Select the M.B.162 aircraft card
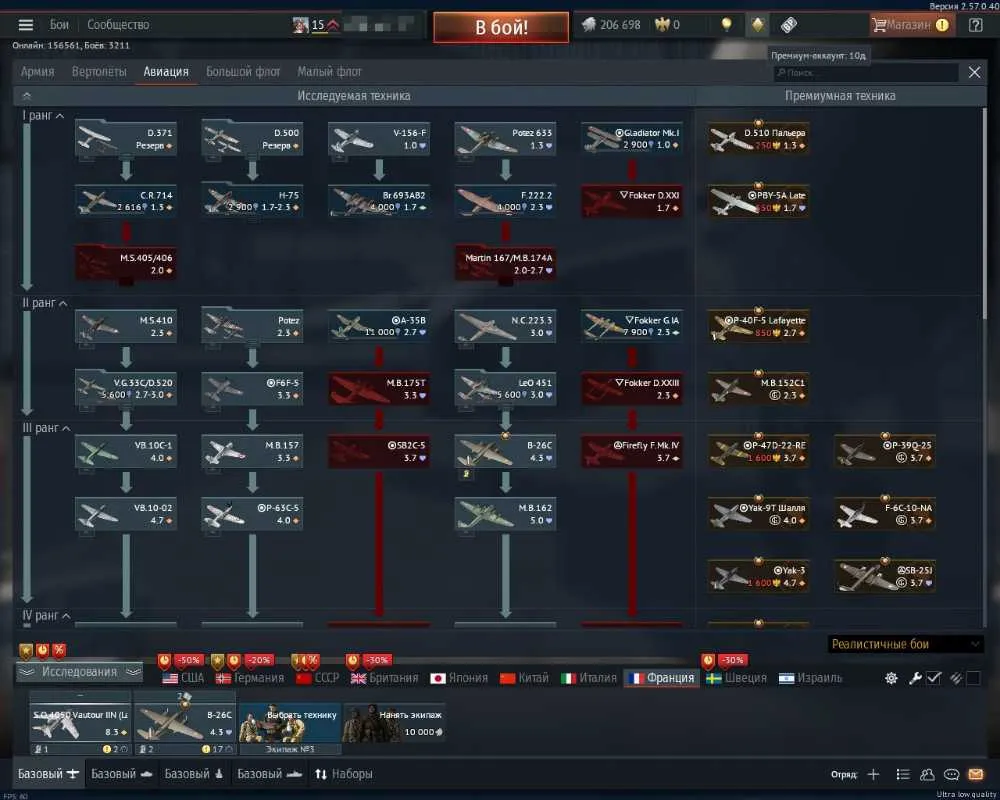 pyautogui.click(x=504, y=514)
